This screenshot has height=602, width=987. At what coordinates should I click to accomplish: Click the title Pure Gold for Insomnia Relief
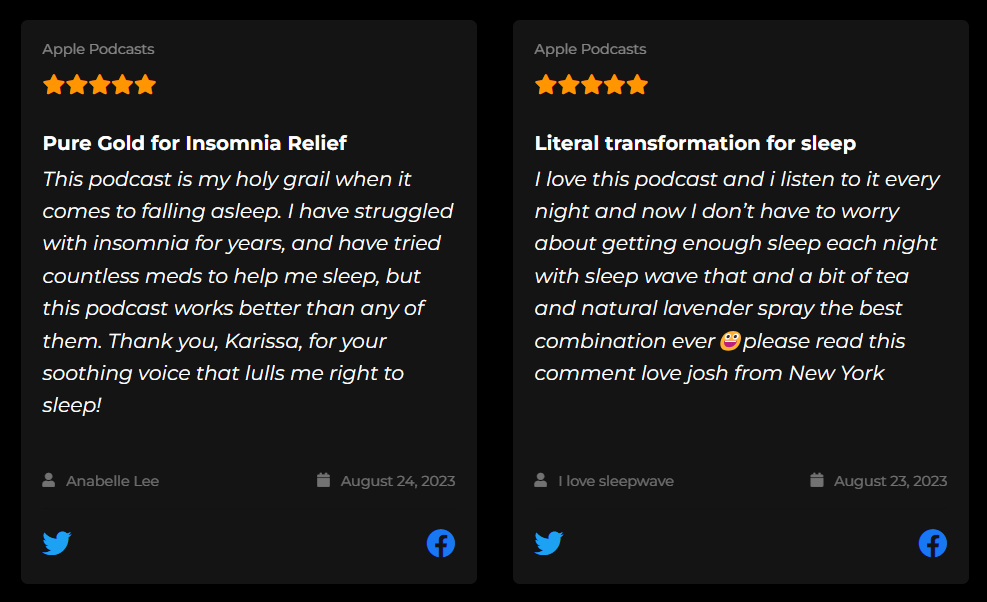point(194,143)
